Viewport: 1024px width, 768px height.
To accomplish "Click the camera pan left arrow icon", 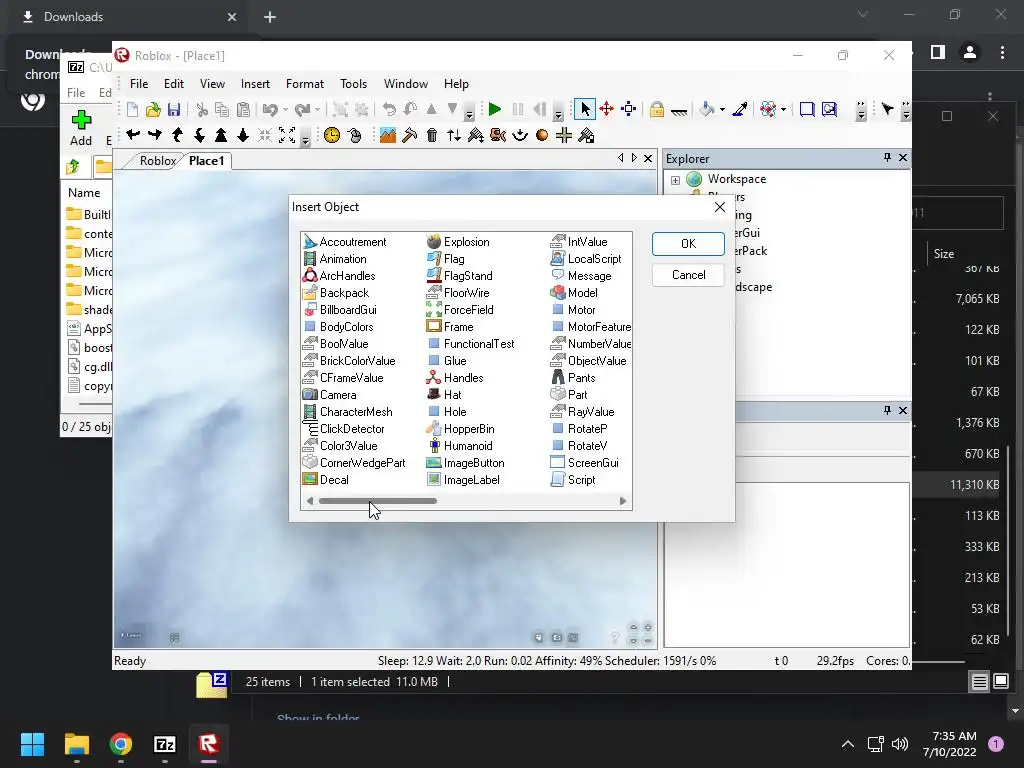I will pyautogui.click(x=133, y=135).
